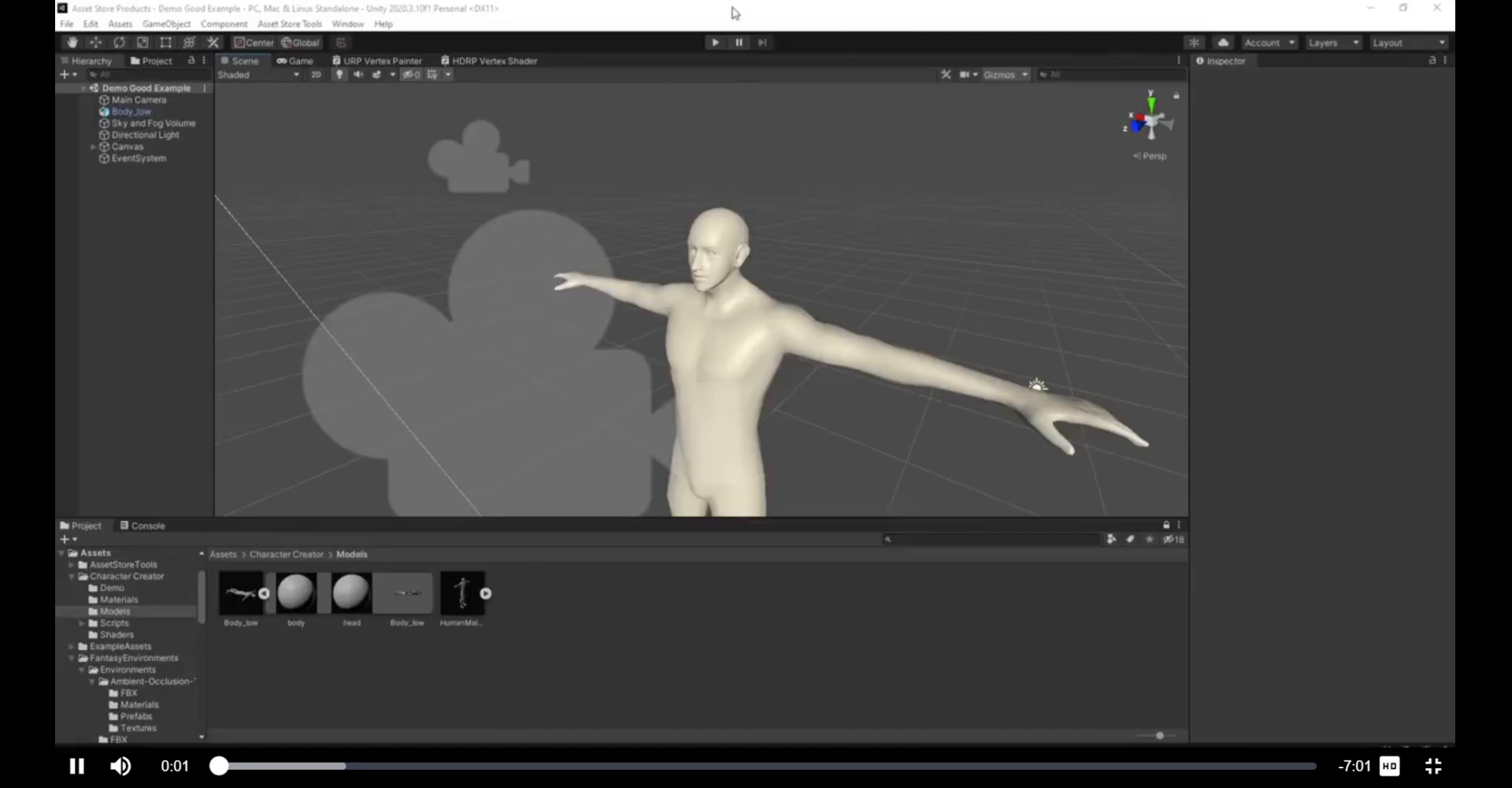Image resolution: width=1512 pixels, height=788 pixels.
Task: Collapse Demo Good Example scene
Action: (83, 88)
